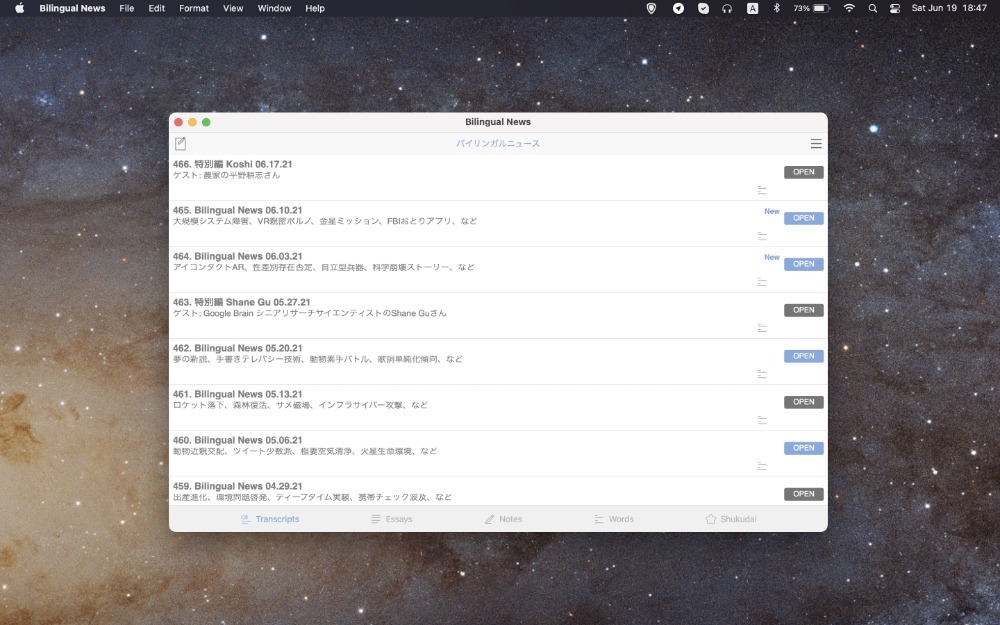The image size is (1000, 625).
Task: Open episode 465 Bilingual News 06.10.21
Action: [804, 218]
